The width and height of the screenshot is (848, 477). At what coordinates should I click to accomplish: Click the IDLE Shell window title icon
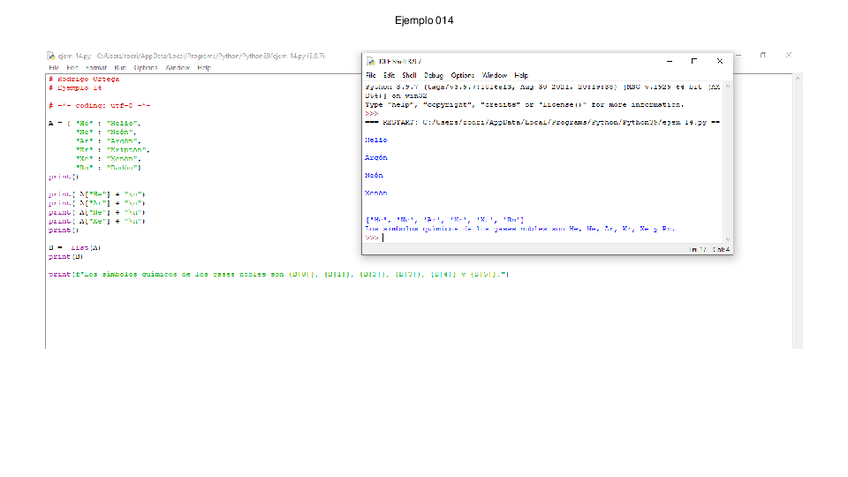(x=370, y=61)
